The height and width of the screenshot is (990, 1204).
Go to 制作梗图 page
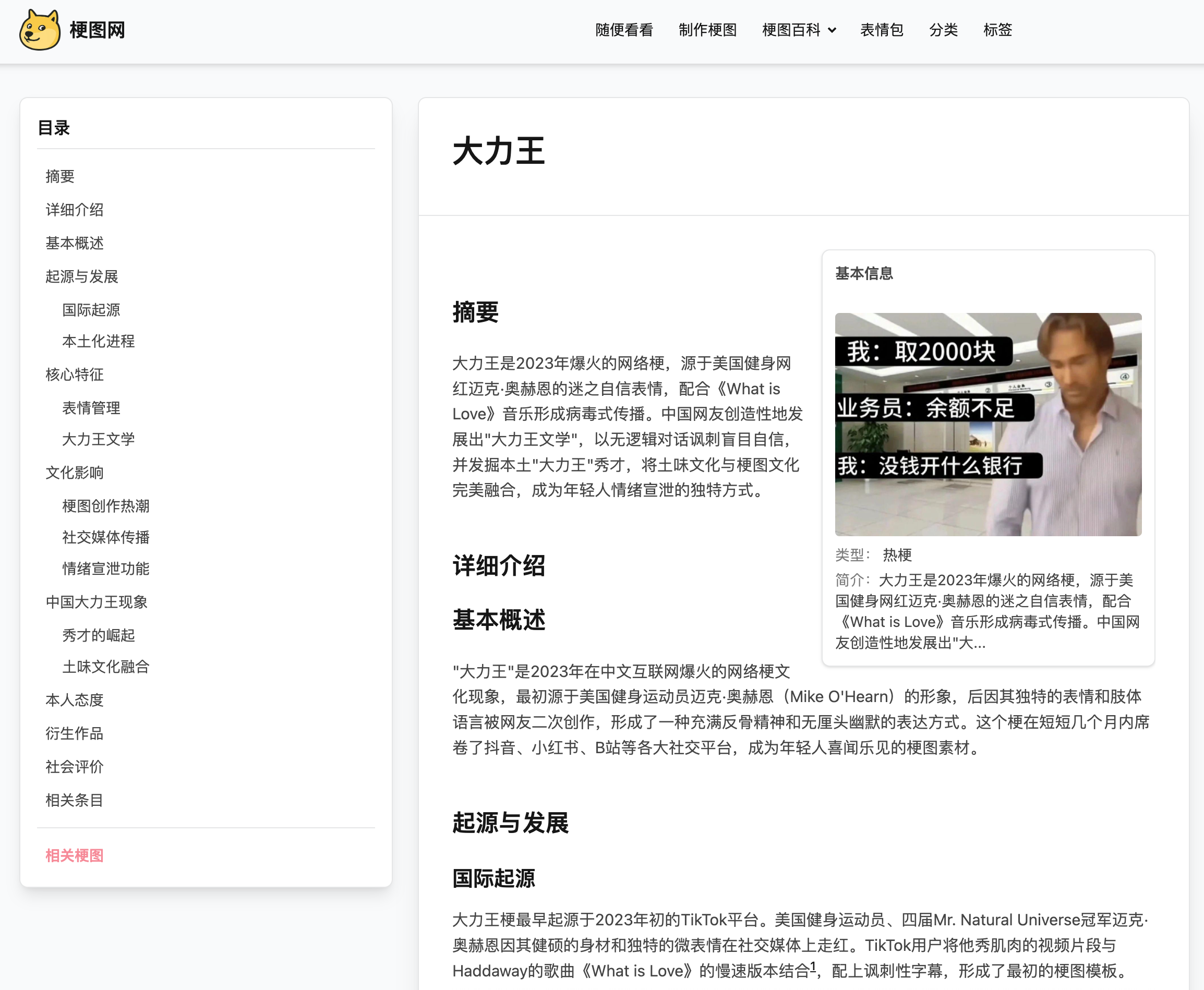pos(708,30)
